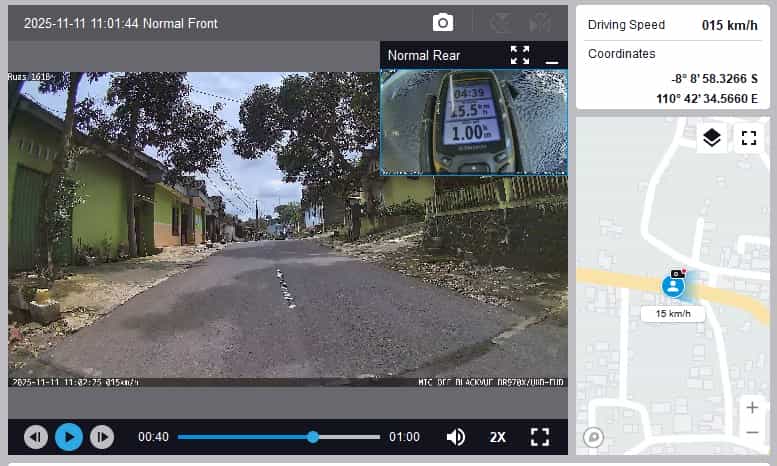Zoom in on the map

752,408
